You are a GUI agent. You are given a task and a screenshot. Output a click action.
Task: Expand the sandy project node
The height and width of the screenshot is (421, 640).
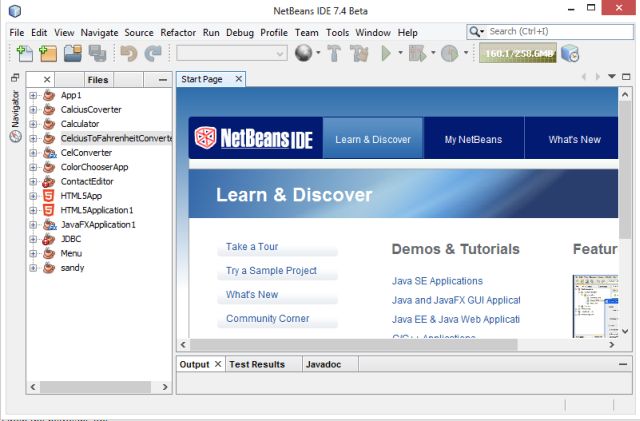33,268
